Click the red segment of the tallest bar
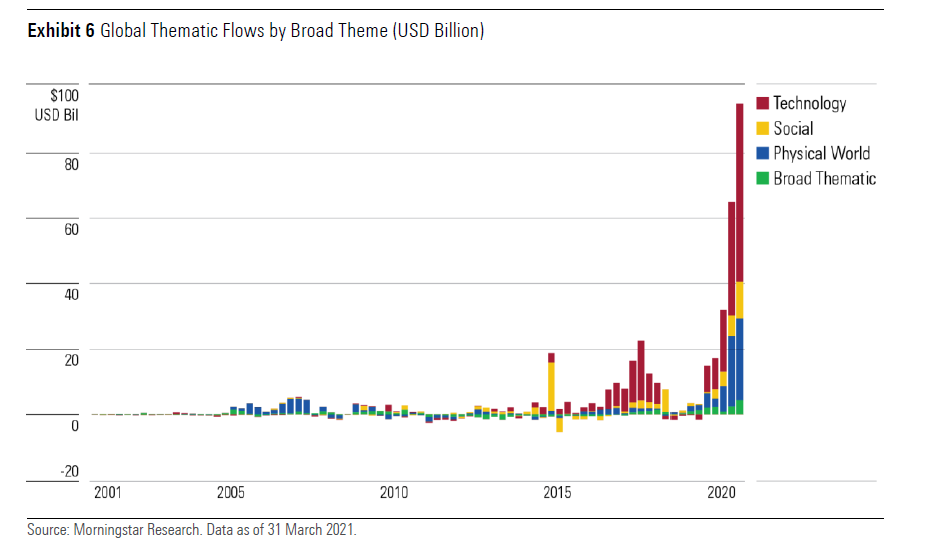The width and height of the screenshot is (925, 556). pyautogui.click(x=739, y=190)
